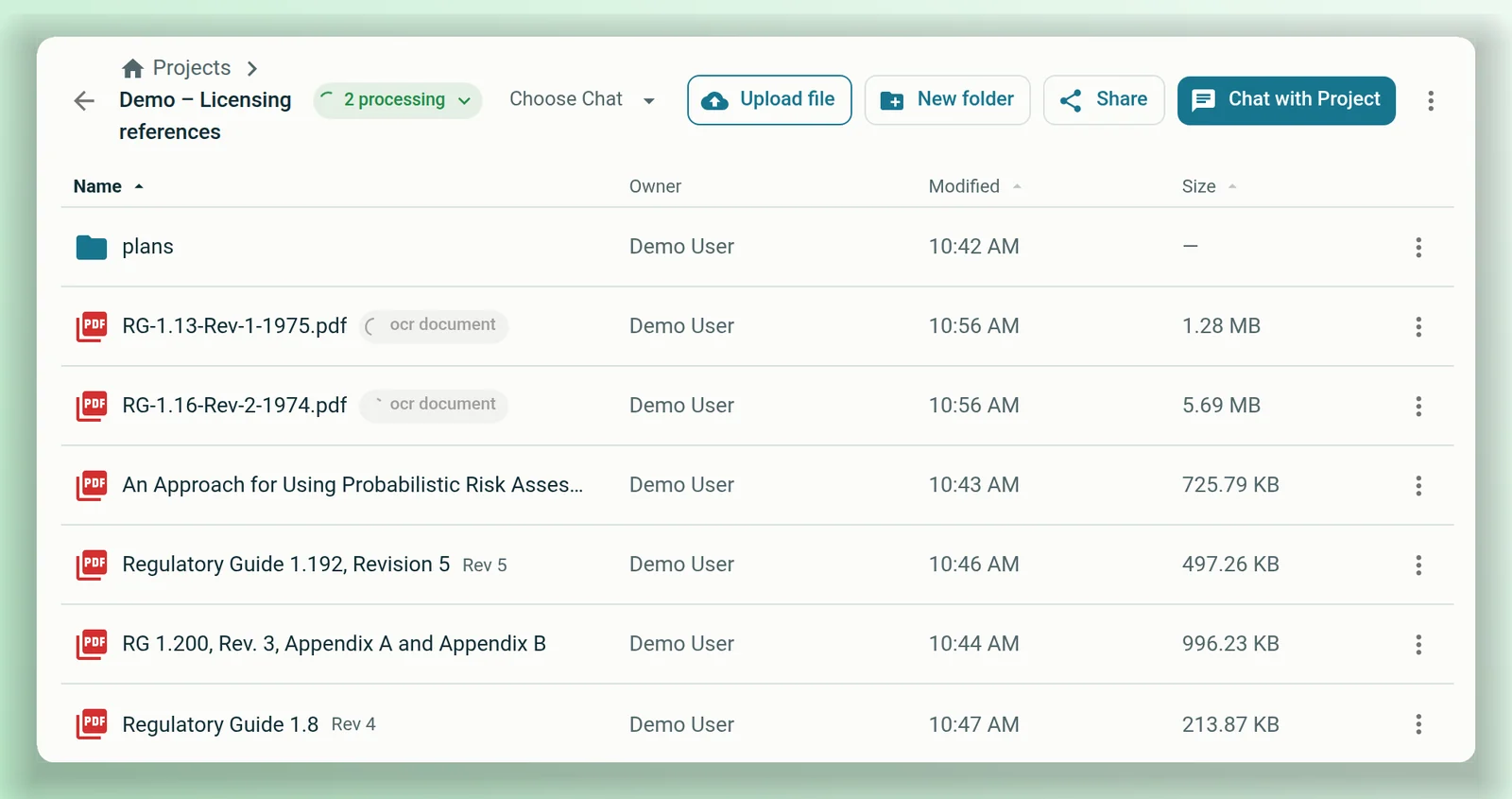This screenshot has width=1512, height=799.
Task: Click PDF icon for Probabilistic Risk document
Action: click(92, 486)
